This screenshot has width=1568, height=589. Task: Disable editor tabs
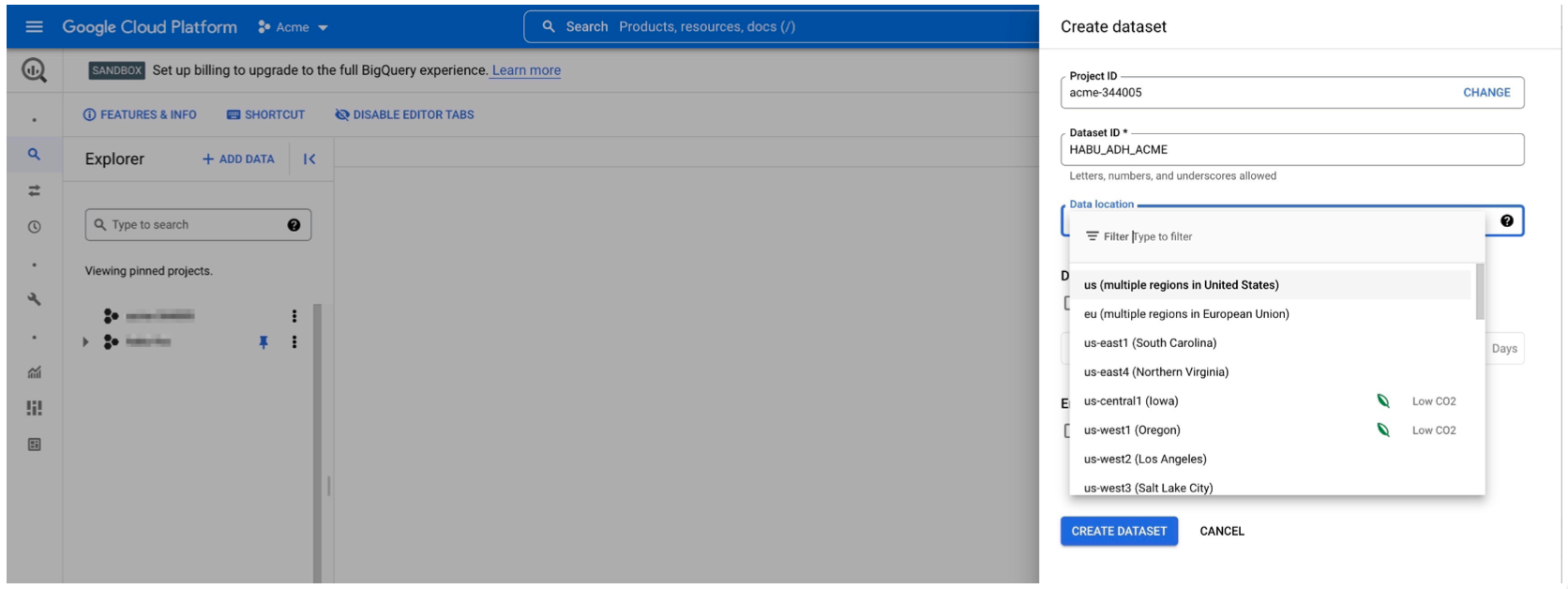[x=404, y=114]
